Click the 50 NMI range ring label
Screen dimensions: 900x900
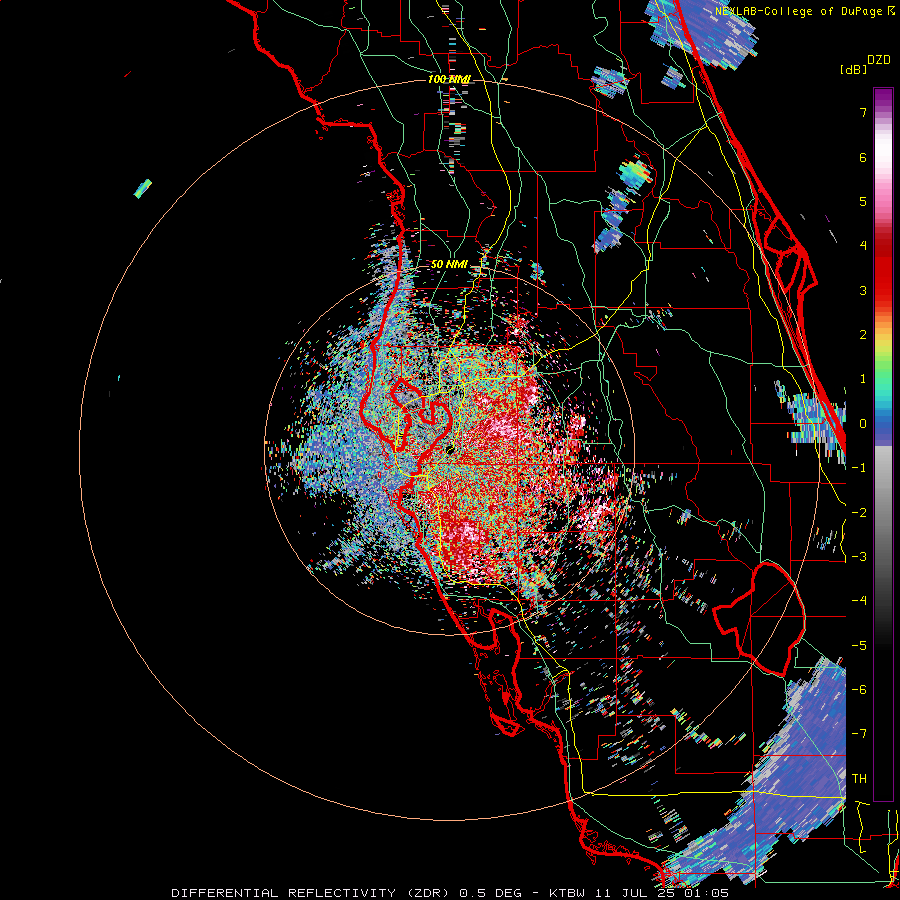[449, 265]
